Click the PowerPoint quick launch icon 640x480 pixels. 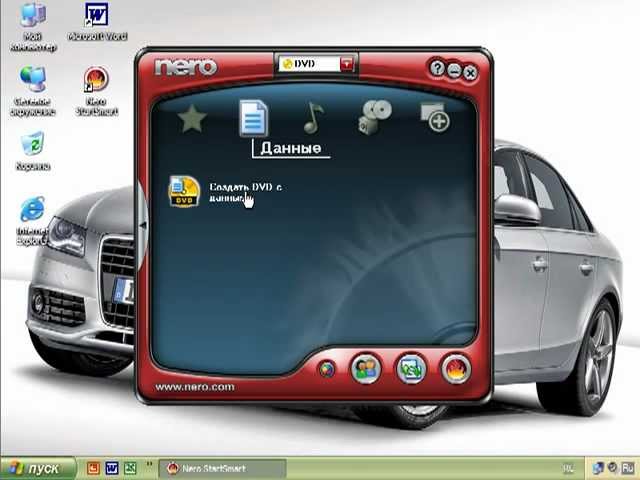pos(93,468)
